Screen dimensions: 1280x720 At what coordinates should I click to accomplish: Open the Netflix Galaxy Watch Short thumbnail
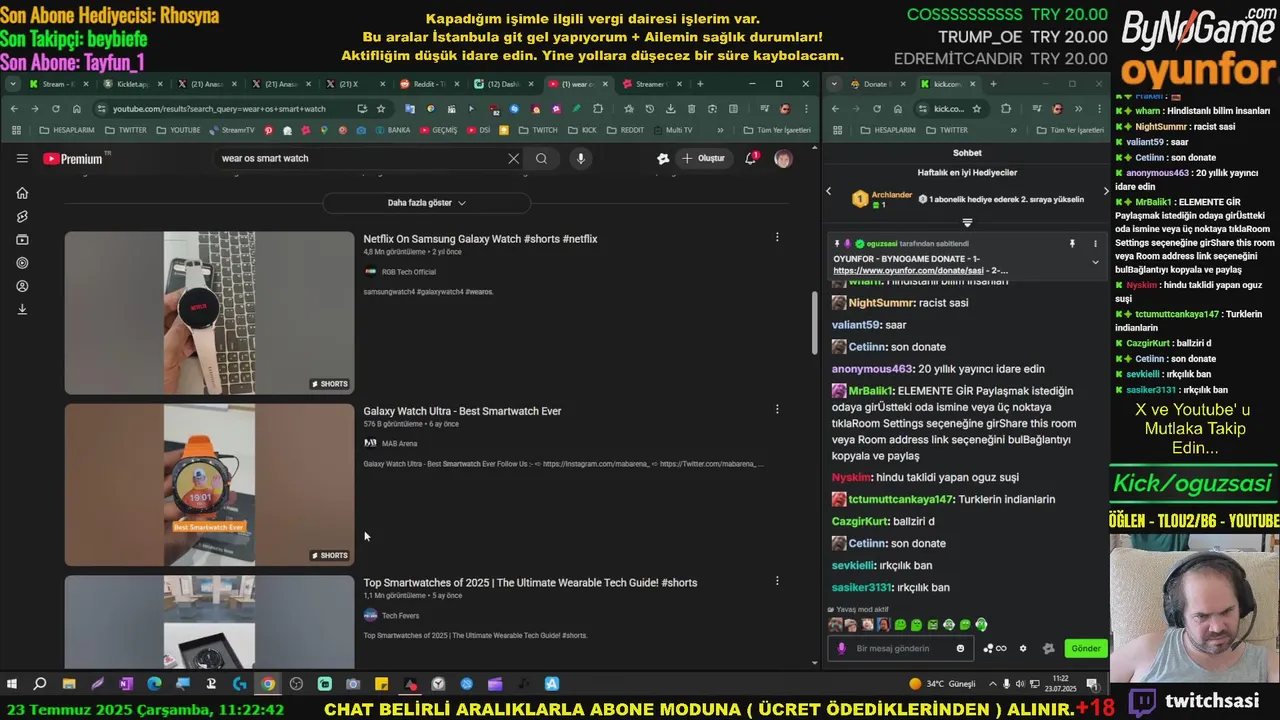(x=209, y=313)
